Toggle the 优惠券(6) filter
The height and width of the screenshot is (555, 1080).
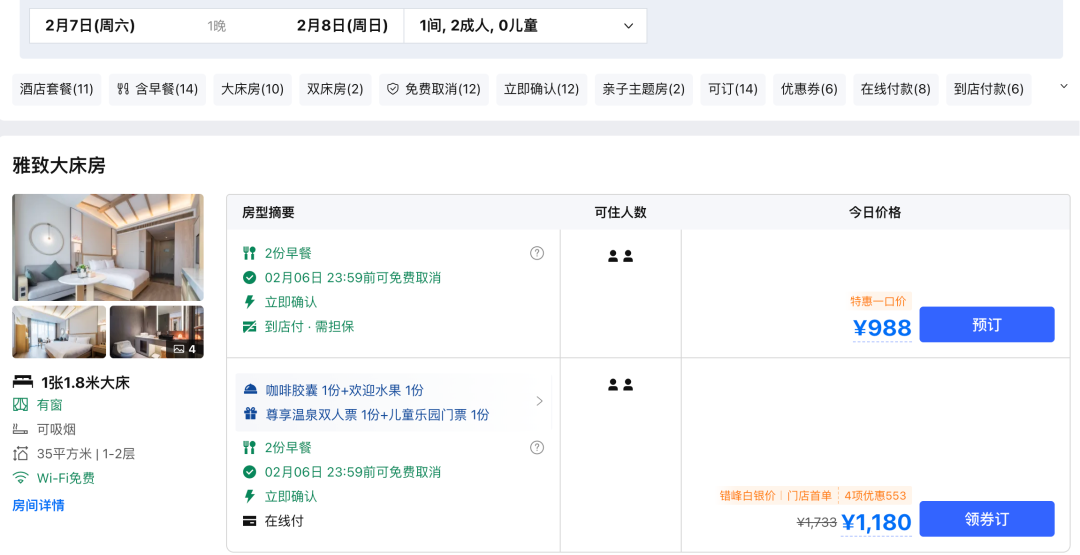point(809,90)
